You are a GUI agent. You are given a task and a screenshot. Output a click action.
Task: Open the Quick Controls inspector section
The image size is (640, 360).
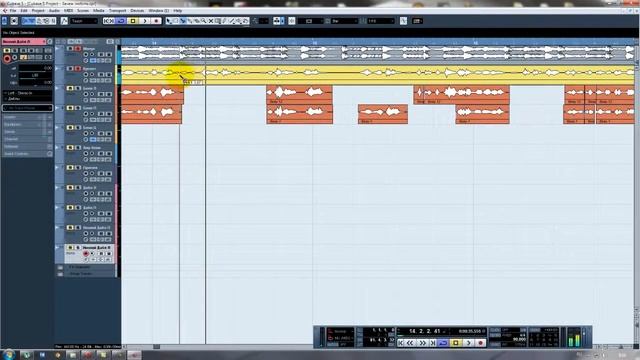(x=26, y=154)
